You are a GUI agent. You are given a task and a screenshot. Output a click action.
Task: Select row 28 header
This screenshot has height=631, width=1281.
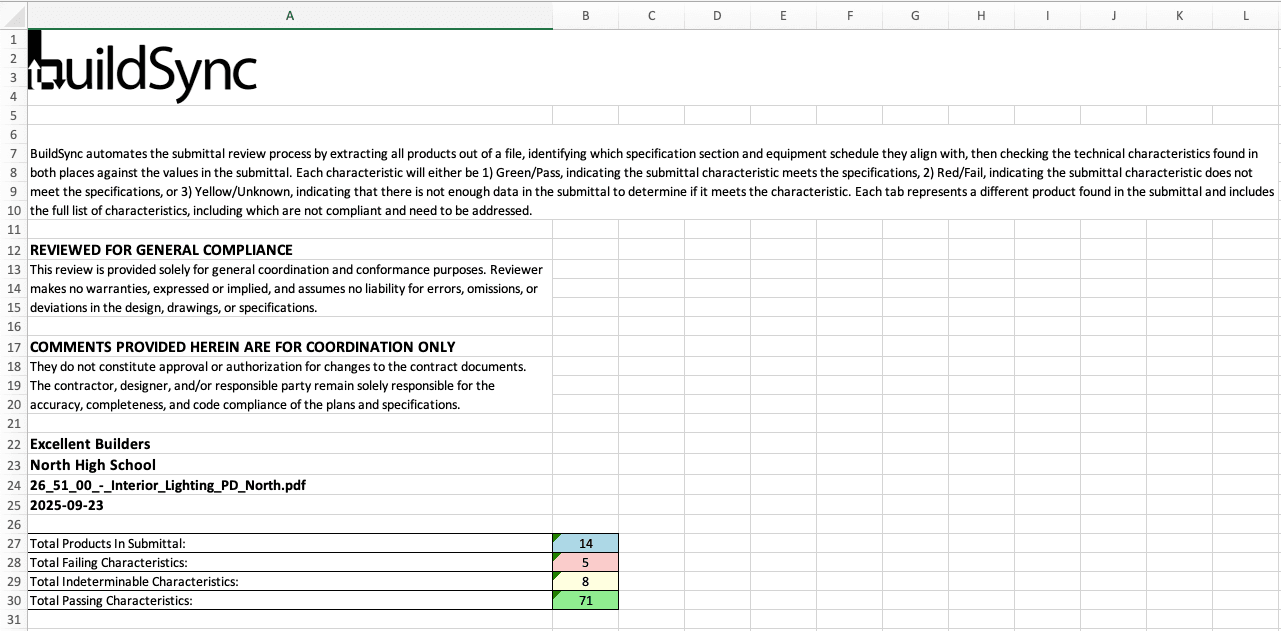(x=14, y=562)
